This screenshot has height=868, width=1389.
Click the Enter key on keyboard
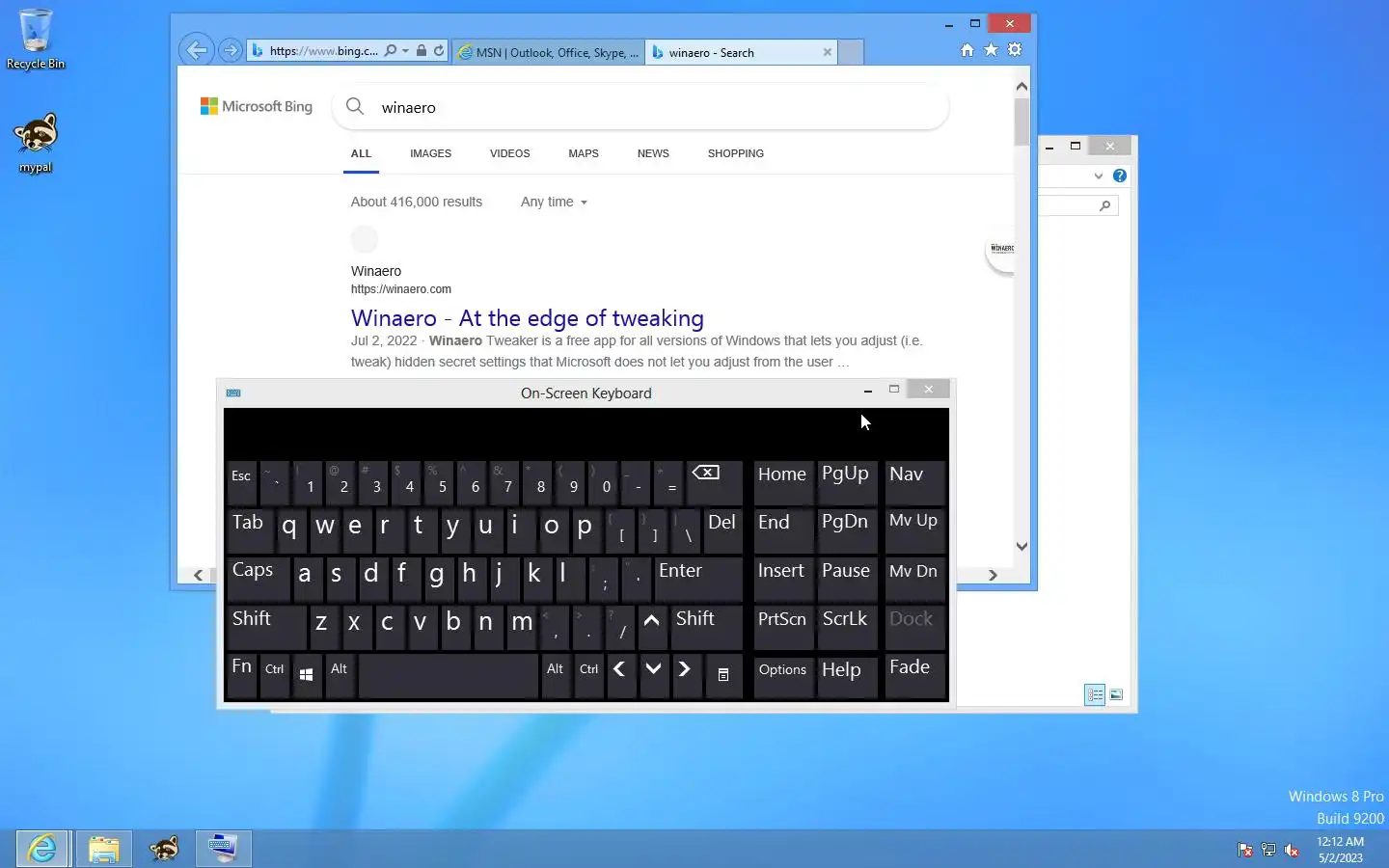698,578
